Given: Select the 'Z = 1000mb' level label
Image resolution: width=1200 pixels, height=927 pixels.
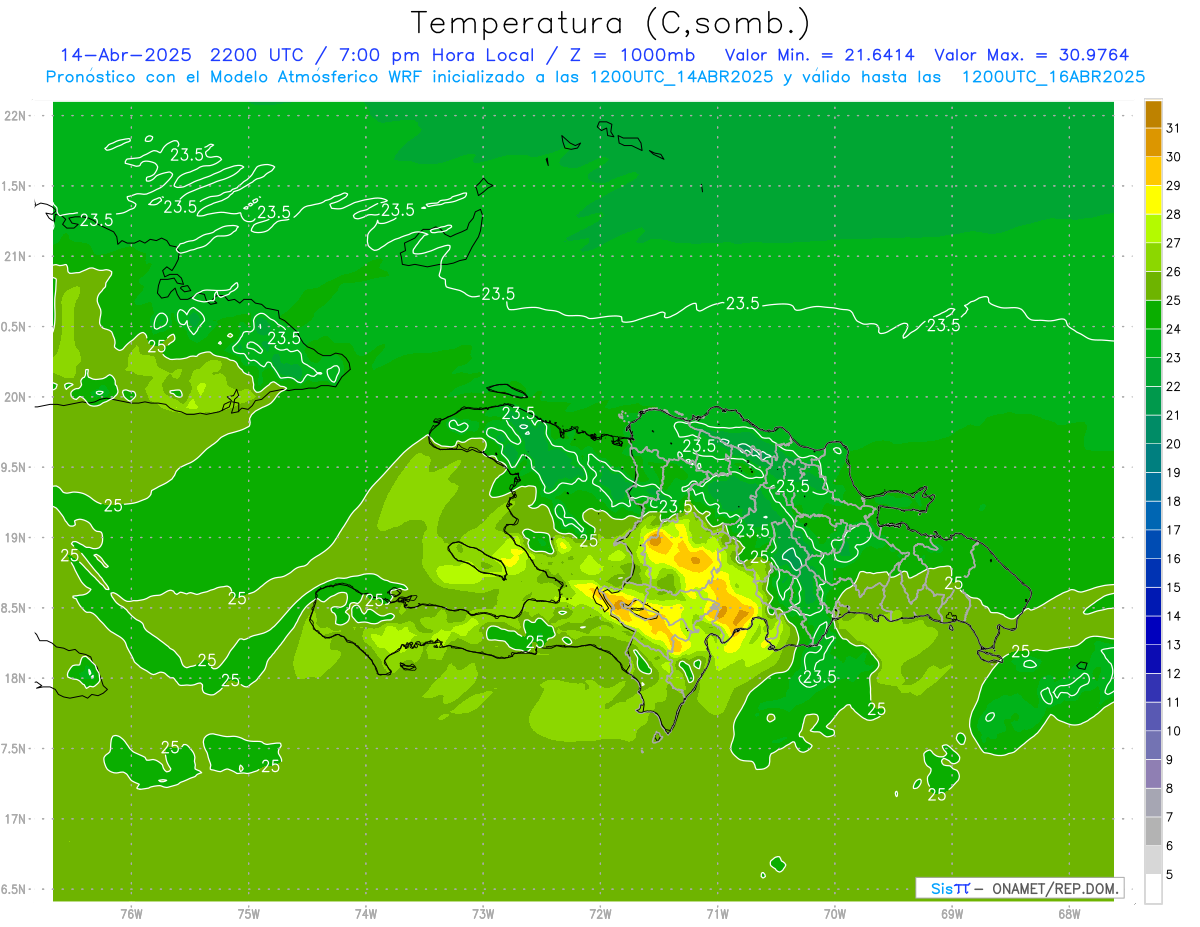Looking at the screenshot, I should 631,55.
